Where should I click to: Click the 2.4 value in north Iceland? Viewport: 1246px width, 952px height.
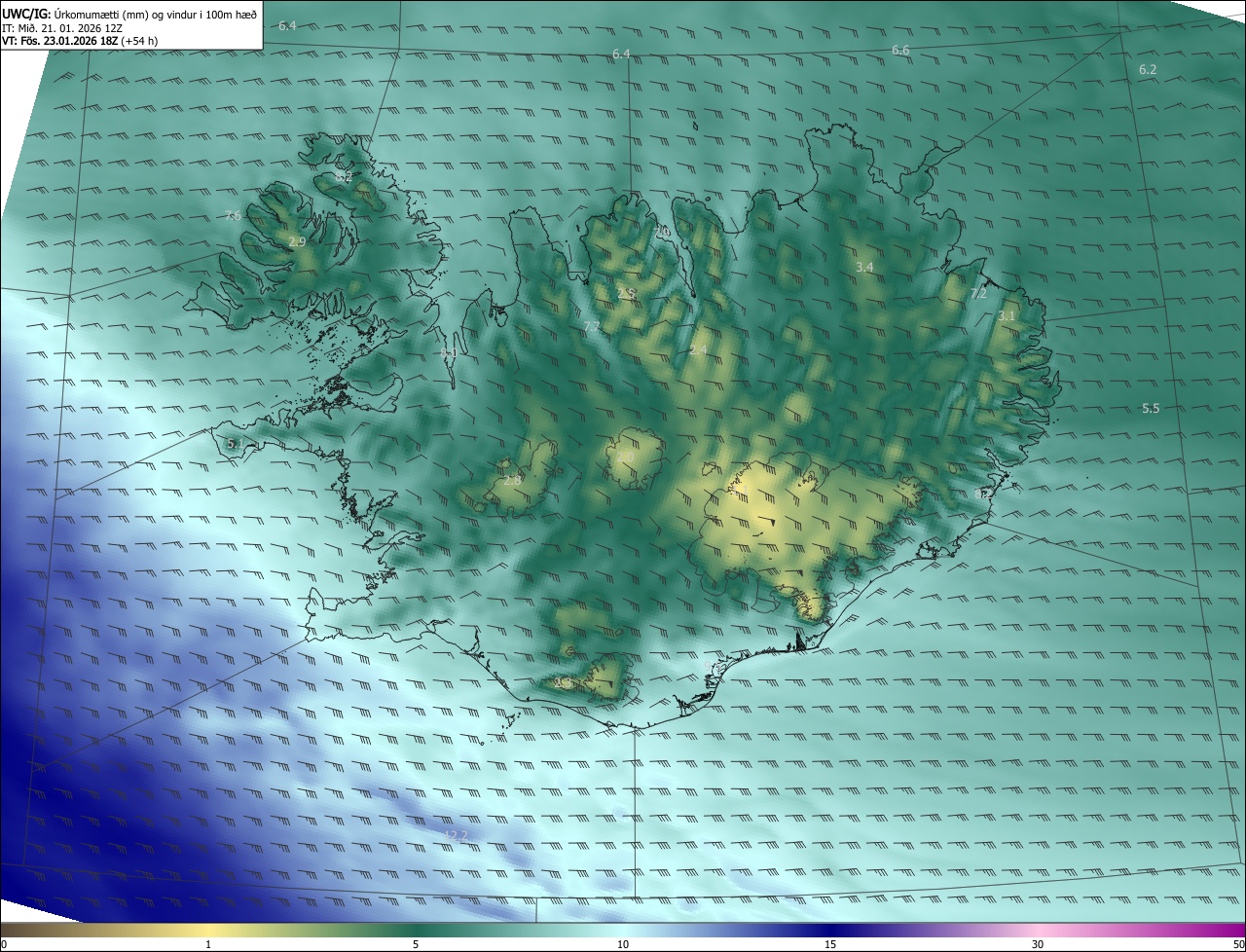698,350
